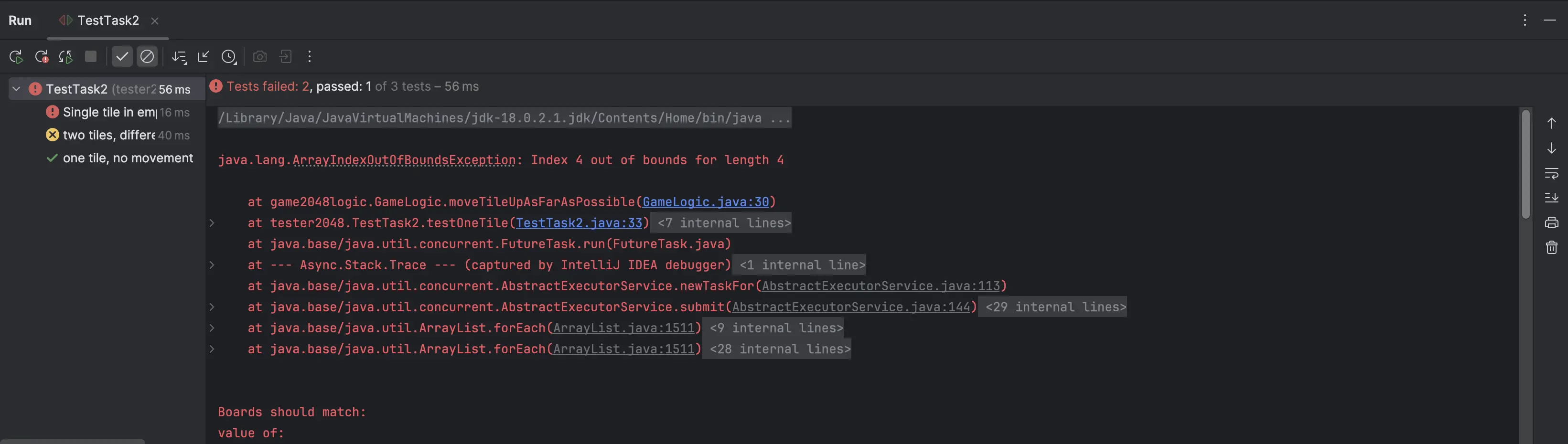Viewport: 1568px width, 444px height.
Task: Print the test output
Action: click(1552, 222)
